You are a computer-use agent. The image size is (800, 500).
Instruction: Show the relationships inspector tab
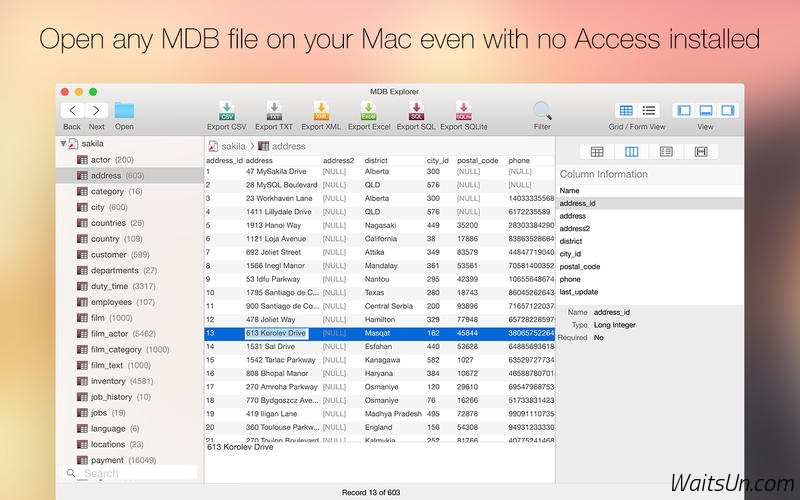point(701,152)
